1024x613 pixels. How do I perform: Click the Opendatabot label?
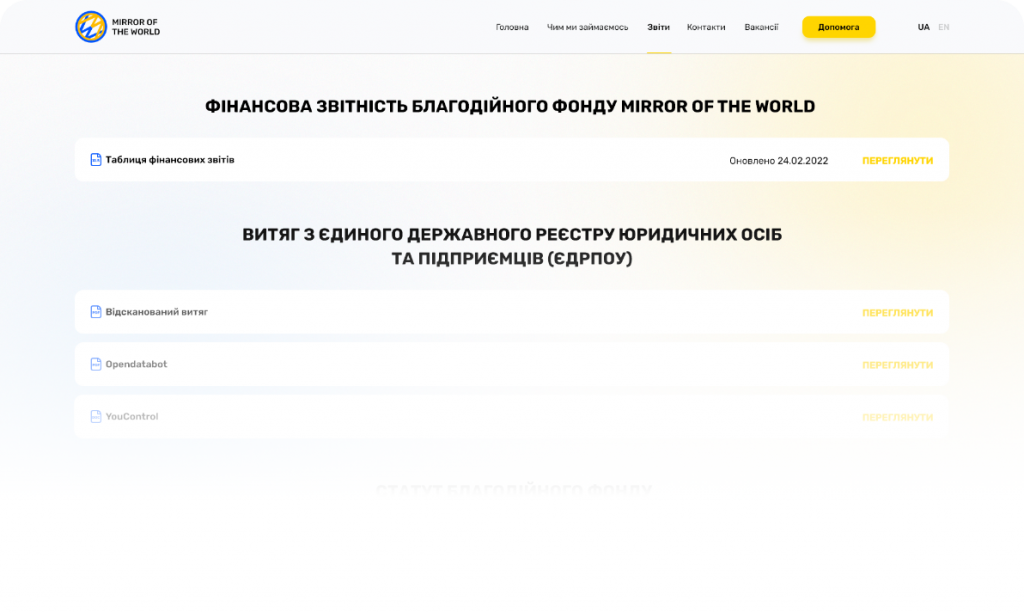tap(136, 364)
